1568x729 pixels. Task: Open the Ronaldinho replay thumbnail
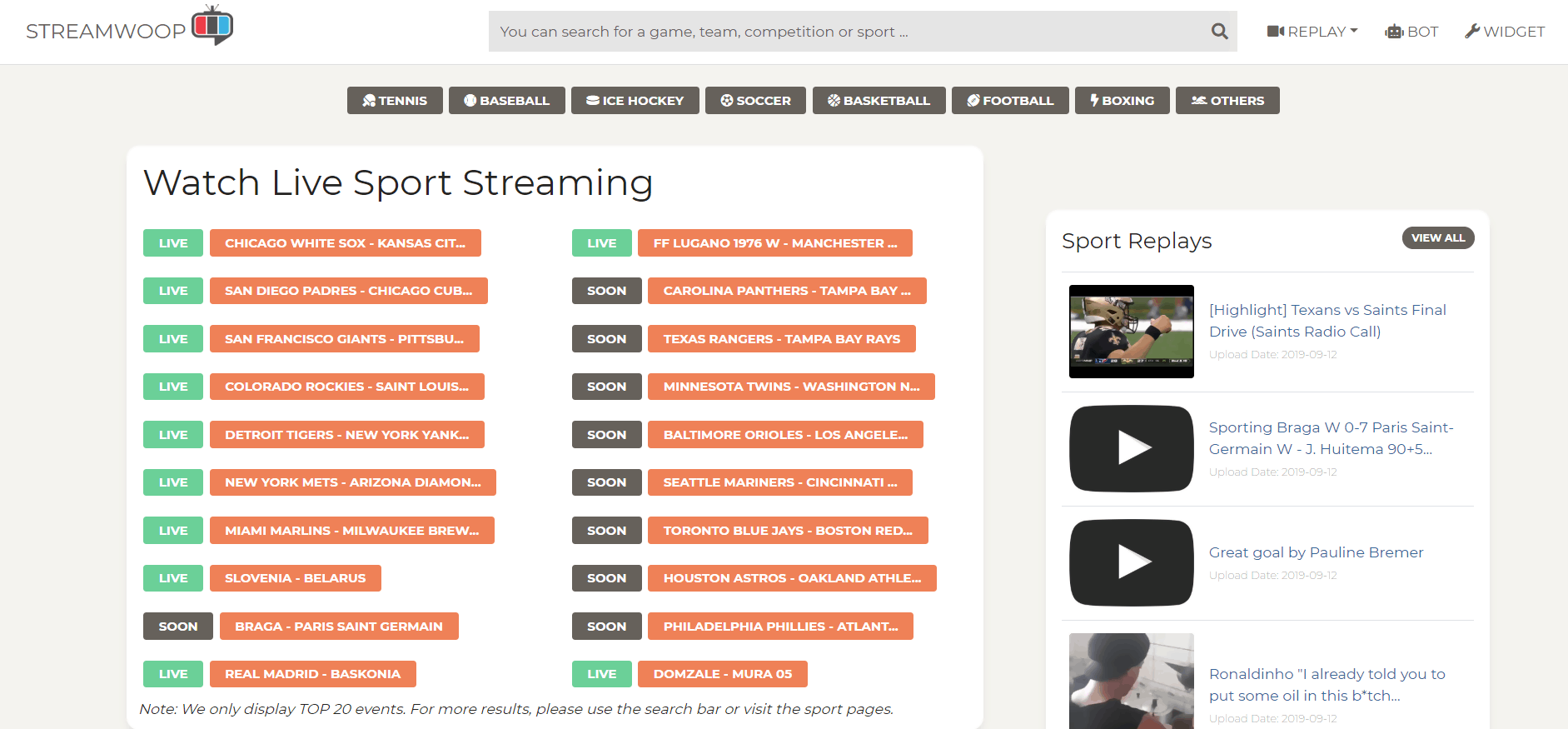[x=1132, y=681]
